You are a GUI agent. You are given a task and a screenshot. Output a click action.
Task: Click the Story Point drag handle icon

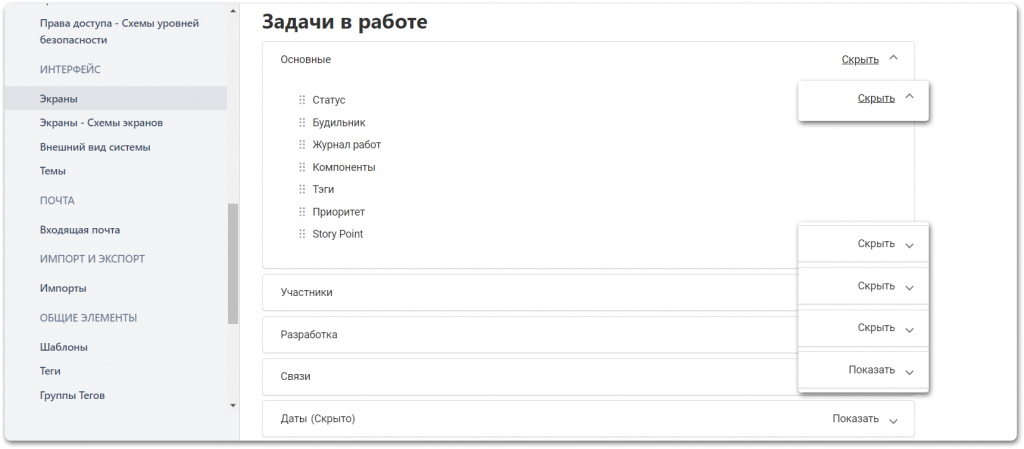302,234
